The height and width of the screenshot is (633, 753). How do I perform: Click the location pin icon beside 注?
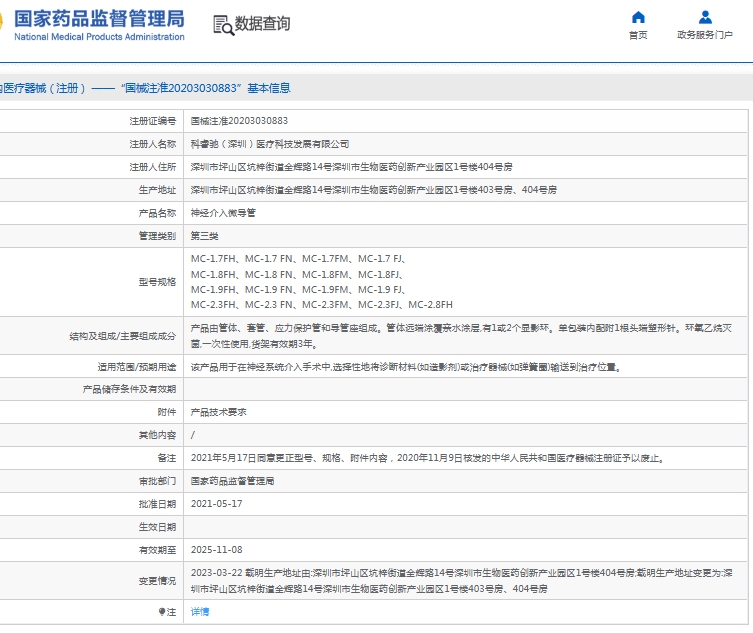pos(162,612)
